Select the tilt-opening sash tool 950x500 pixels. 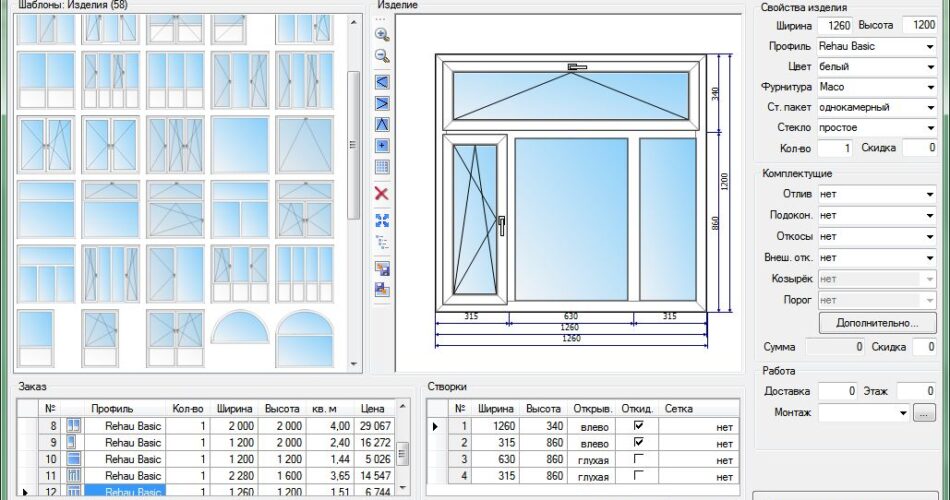click(381, 125)
